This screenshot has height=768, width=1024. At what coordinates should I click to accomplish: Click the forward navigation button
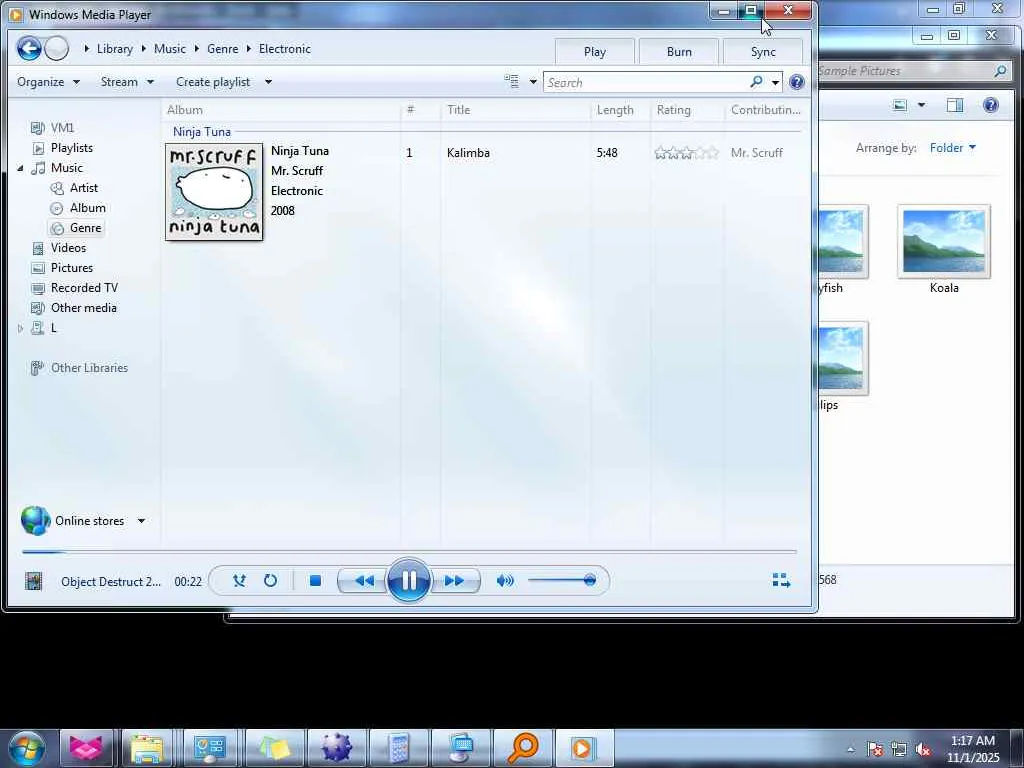tap(57, 48)
